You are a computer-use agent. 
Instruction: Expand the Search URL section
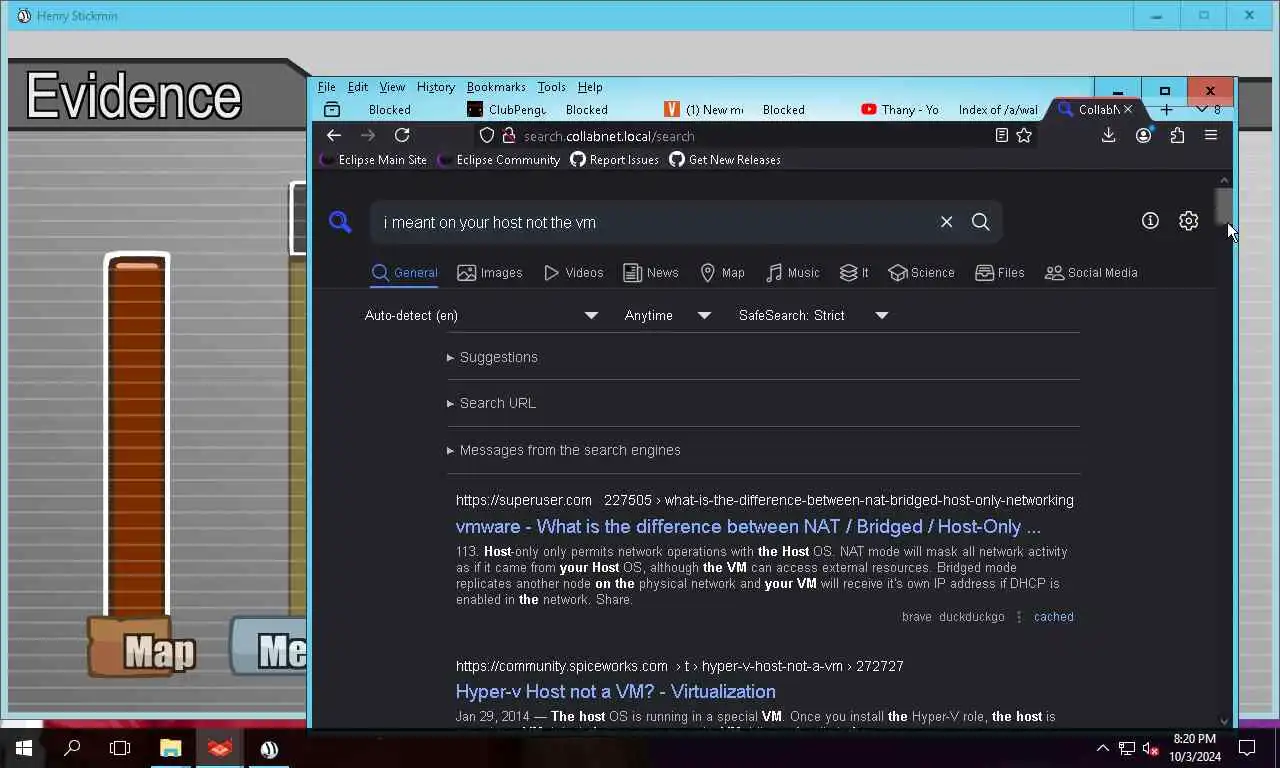click(x=491, y=403)
